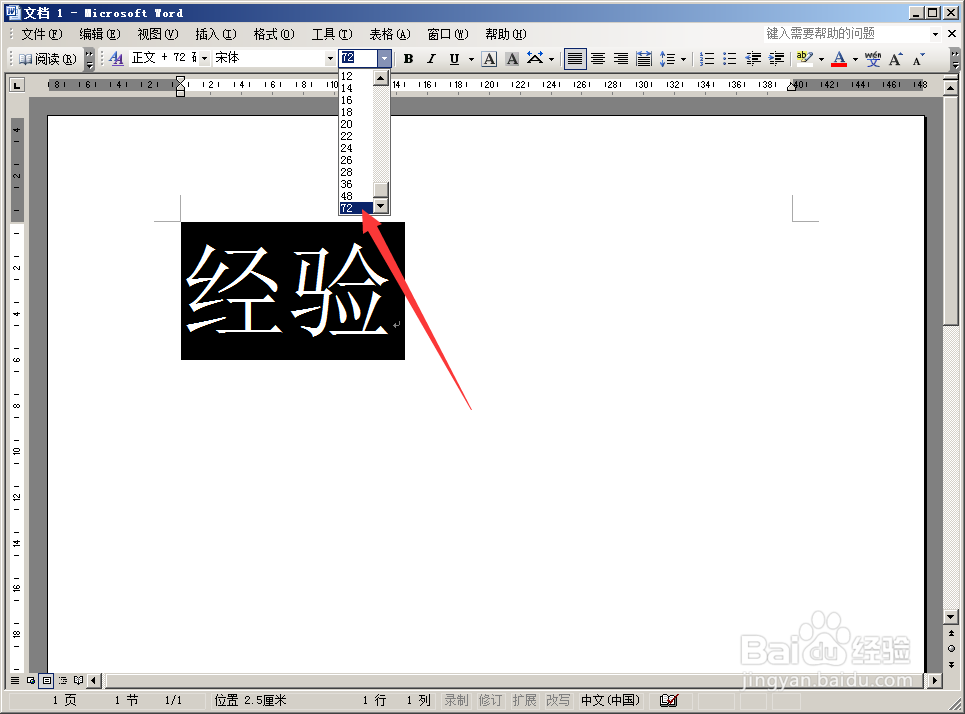Expand the style name dropdown
Screen dimensions: 965x714
204,58
